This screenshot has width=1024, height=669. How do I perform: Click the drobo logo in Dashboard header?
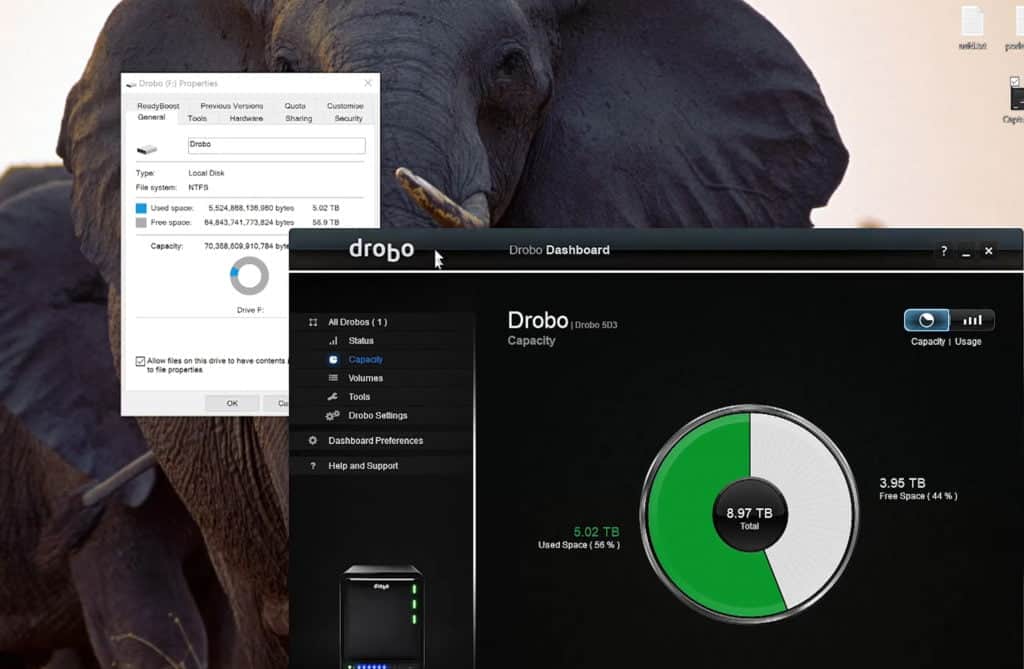pyautogui.click(x=381, y=250)
